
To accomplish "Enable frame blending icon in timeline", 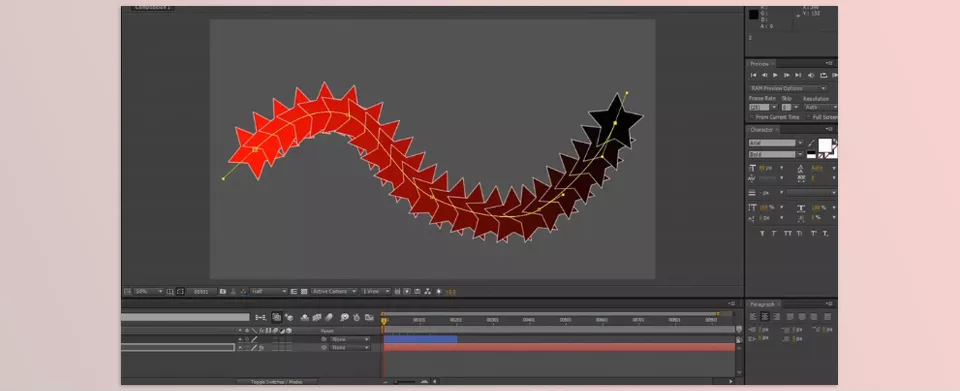I will 317,318.
